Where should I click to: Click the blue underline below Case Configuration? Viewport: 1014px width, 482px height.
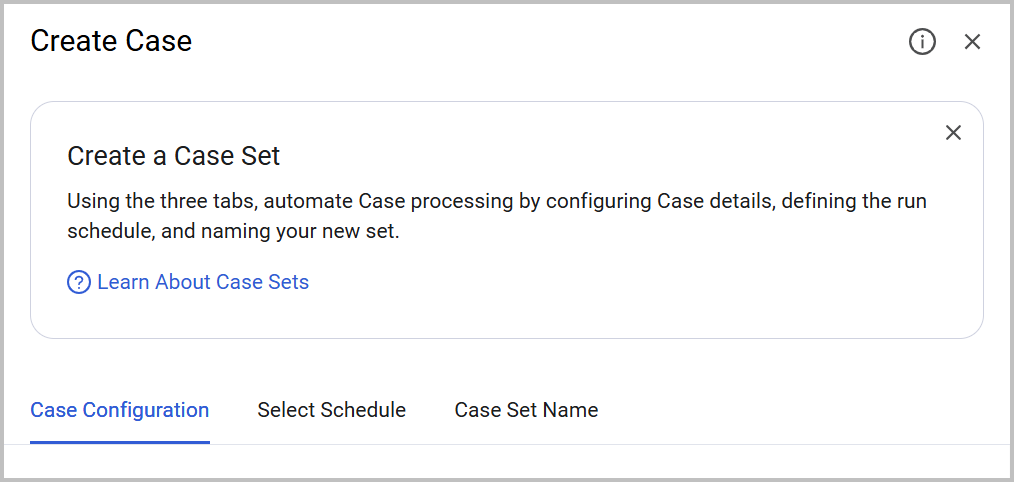[120, 441]
